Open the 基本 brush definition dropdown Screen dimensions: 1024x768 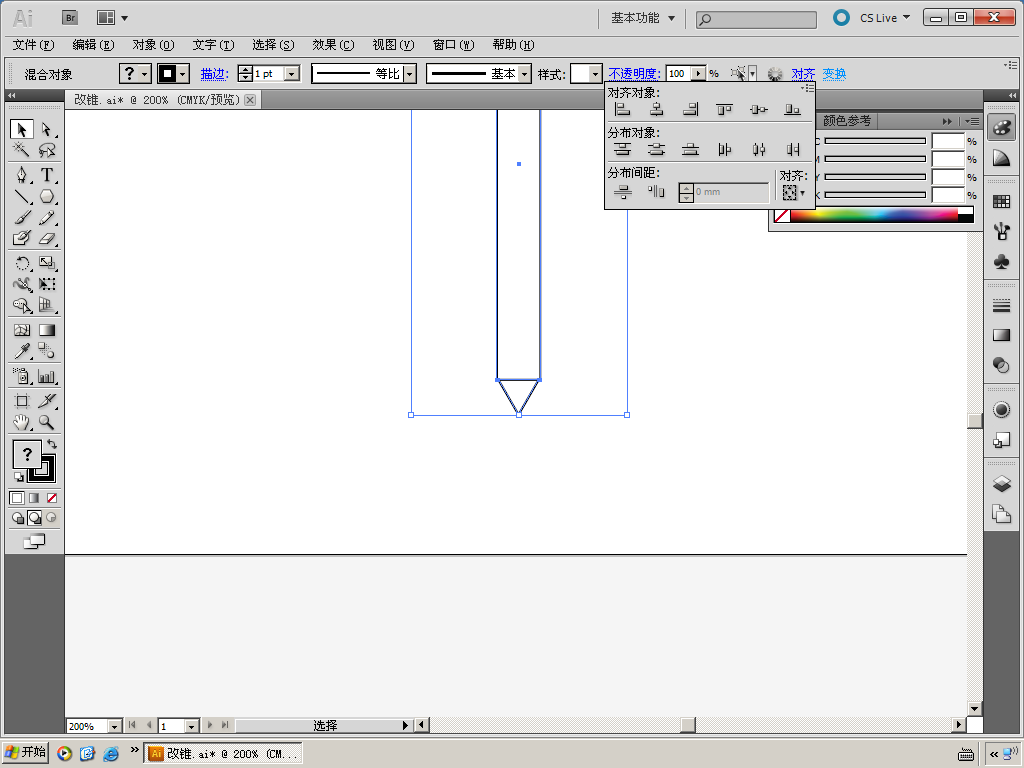click(525, 74)
